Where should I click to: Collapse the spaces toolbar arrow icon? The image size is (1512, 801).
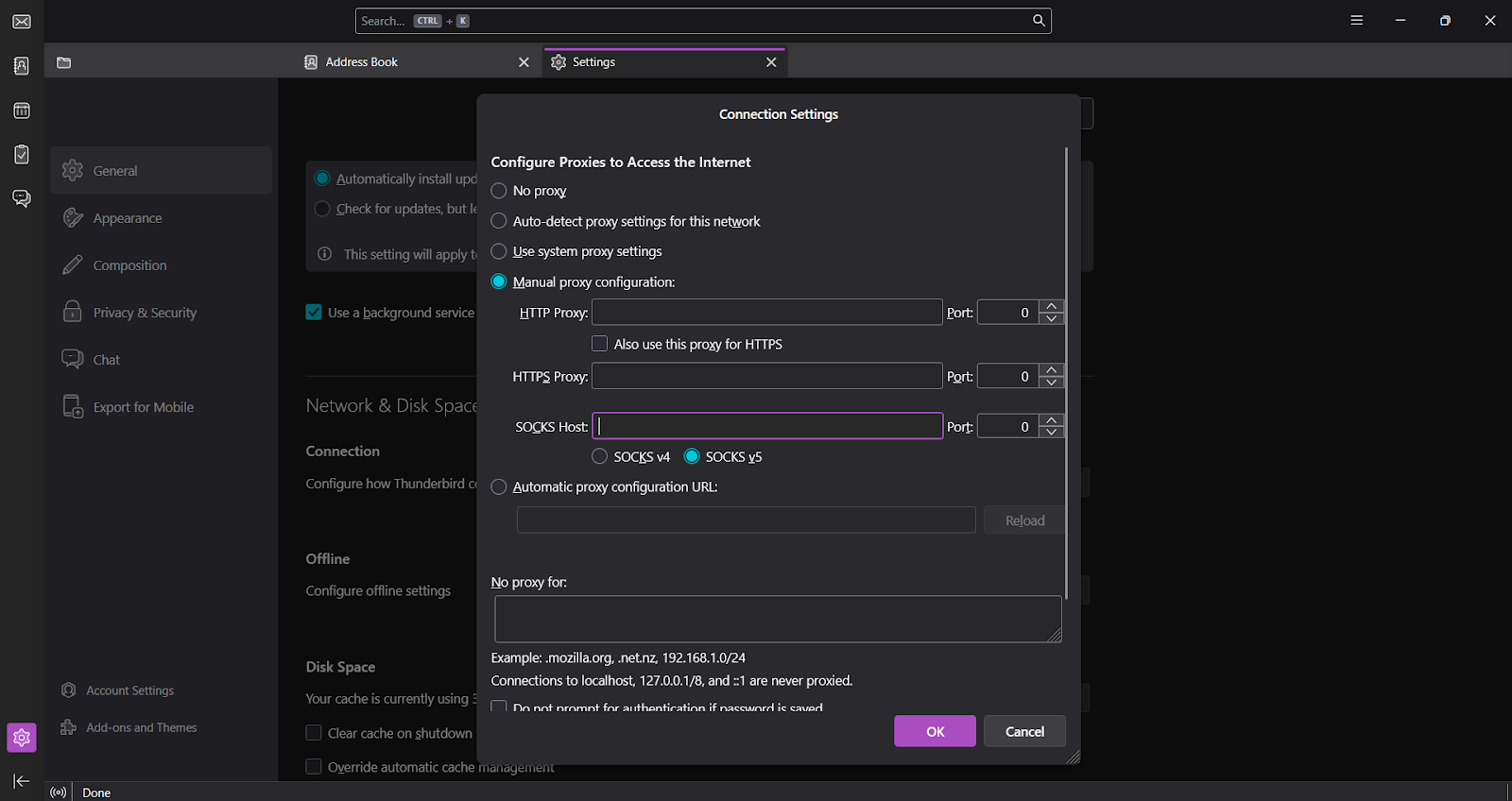[x=22, y=781]
